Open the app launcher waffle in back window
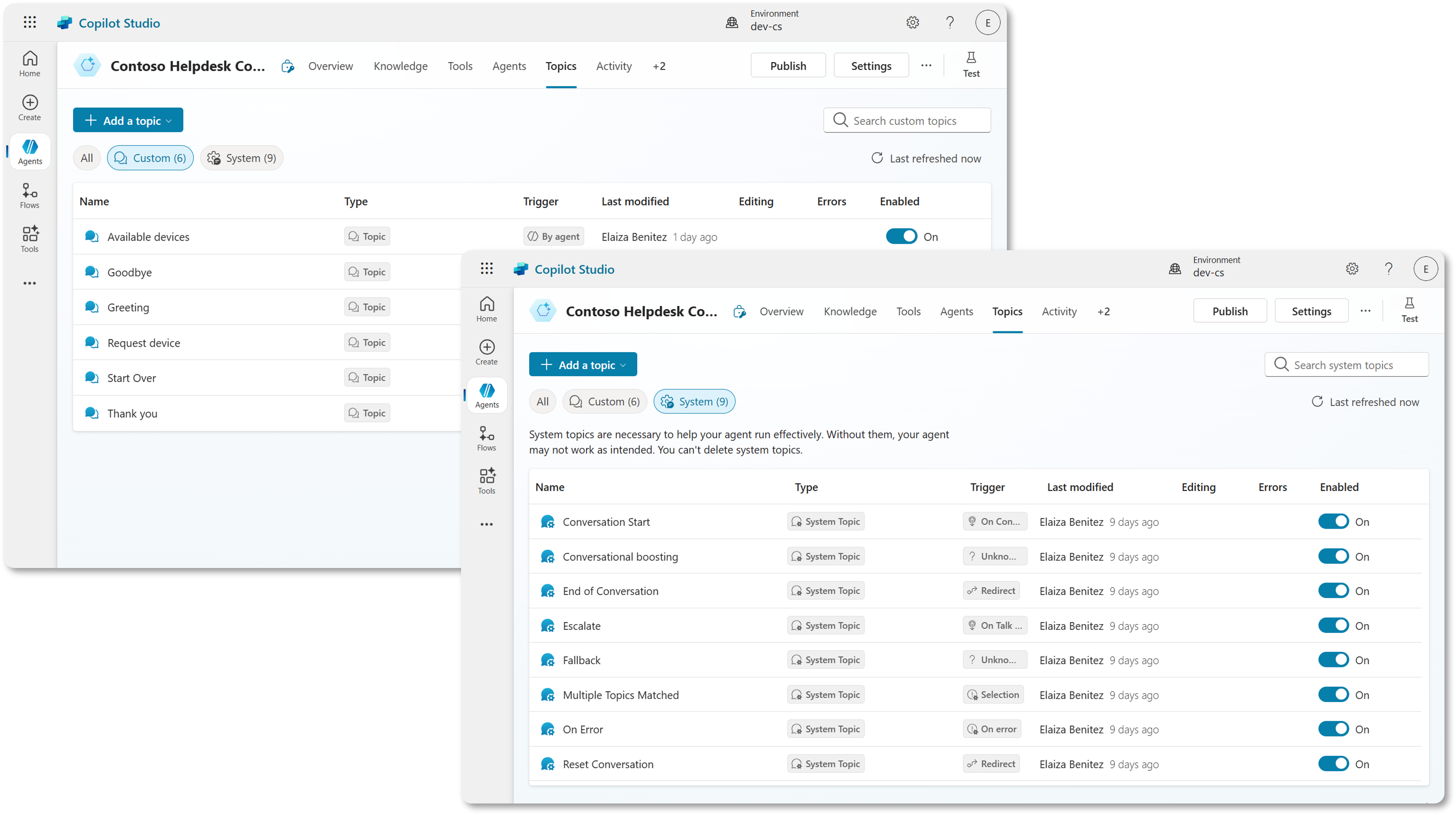Viewport: 1456px width, 815px height. click(x=30, y=23)
